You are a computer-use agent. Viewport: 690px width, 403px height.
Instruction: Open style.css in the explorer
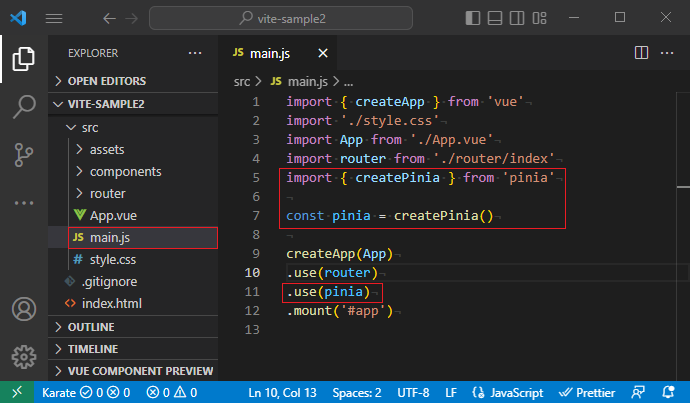[133, 260]
